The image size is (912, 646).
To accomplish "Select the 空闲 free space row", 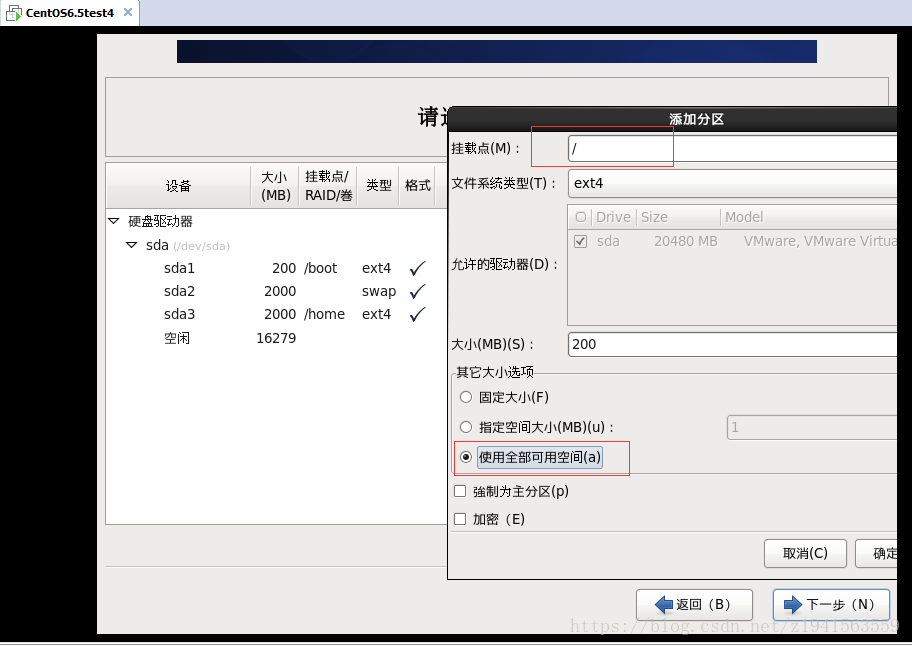I will [276, 338].
